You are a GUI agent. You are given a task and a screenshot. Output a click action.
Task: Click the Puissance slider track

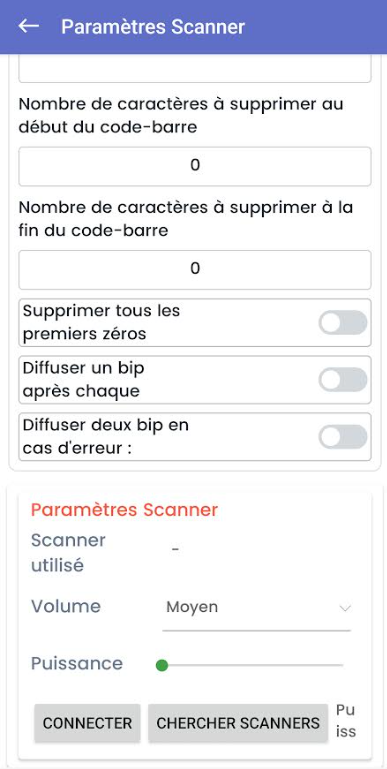click(252, 666)
